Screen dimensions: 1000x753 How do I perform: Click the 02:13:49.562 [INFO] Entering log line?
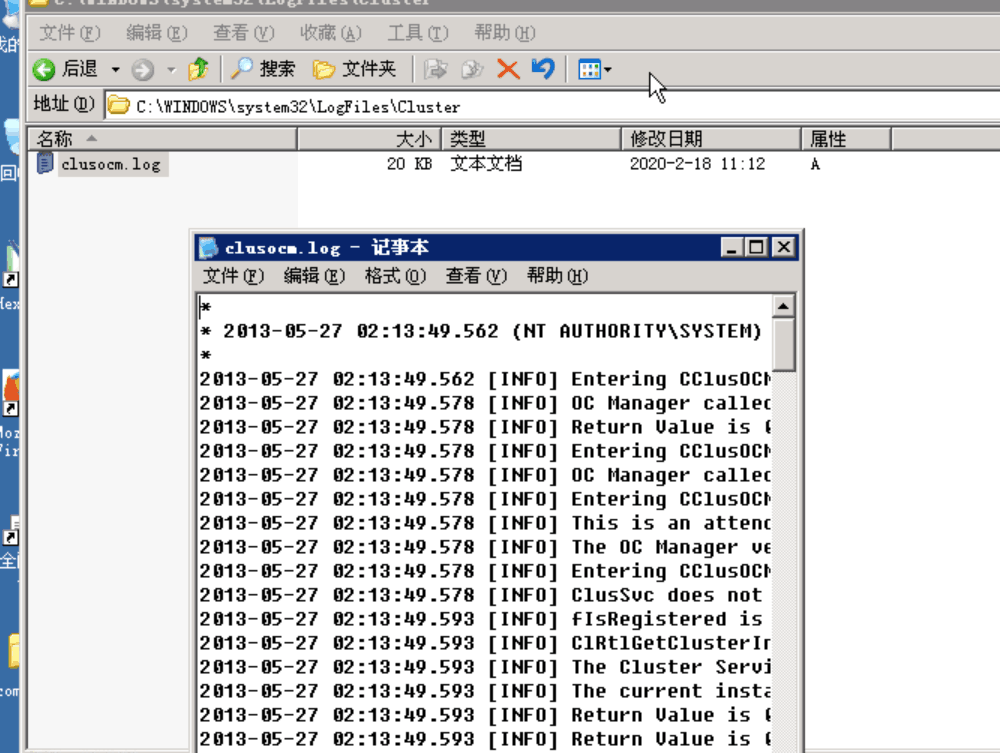(x=485, y=379)
